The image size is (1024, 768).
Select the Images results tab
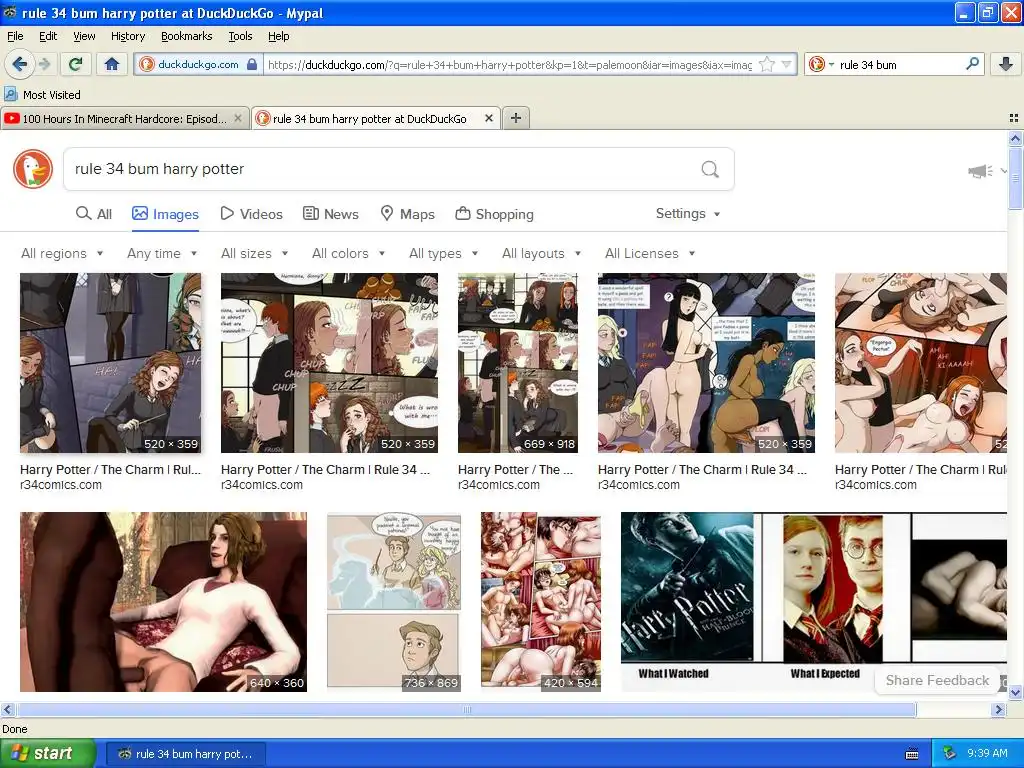pyautogui.click(x=165, y=214)
